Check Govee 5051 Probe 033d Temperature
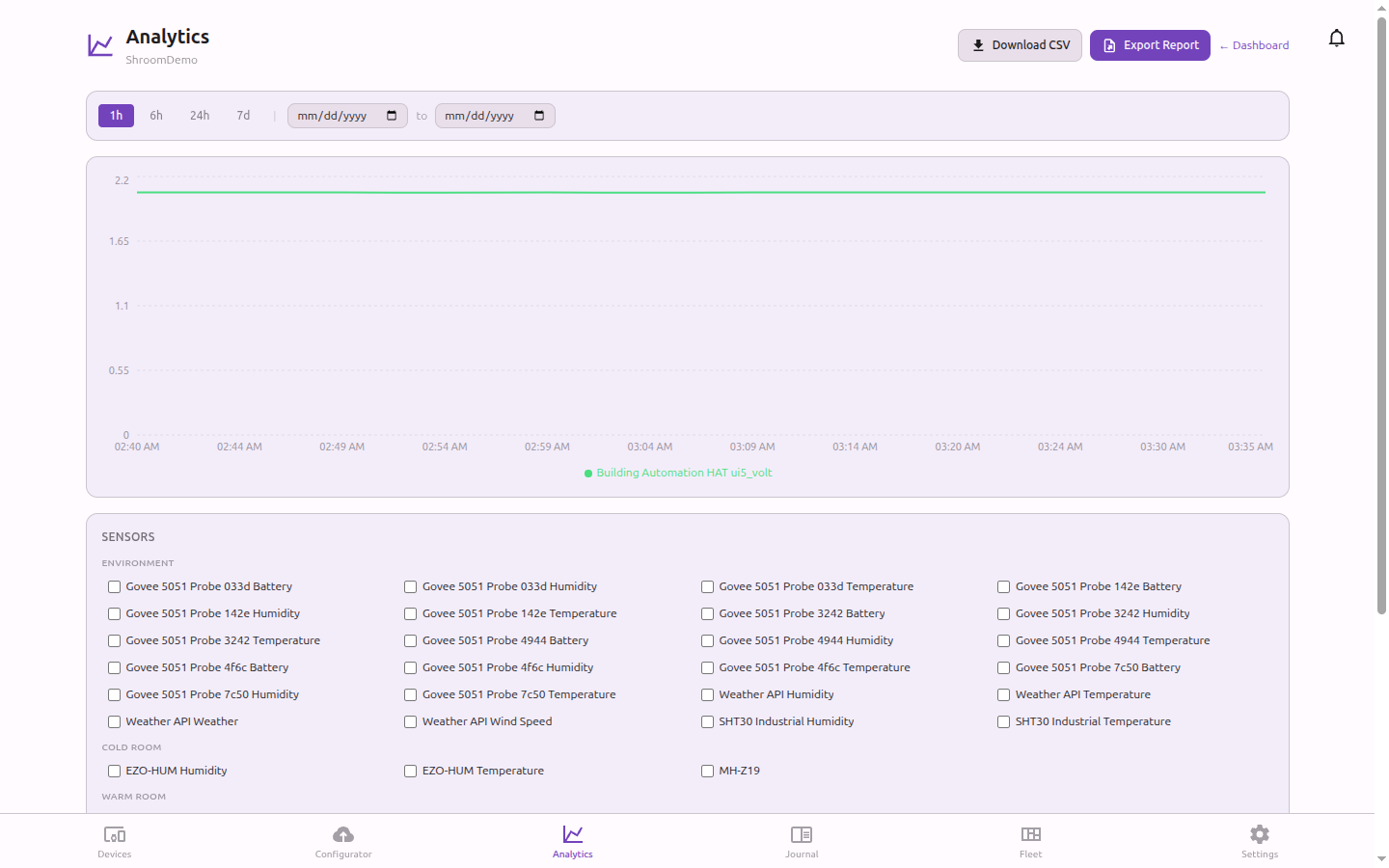Viewport: 1389px width, 868px height. click(707, 586)
